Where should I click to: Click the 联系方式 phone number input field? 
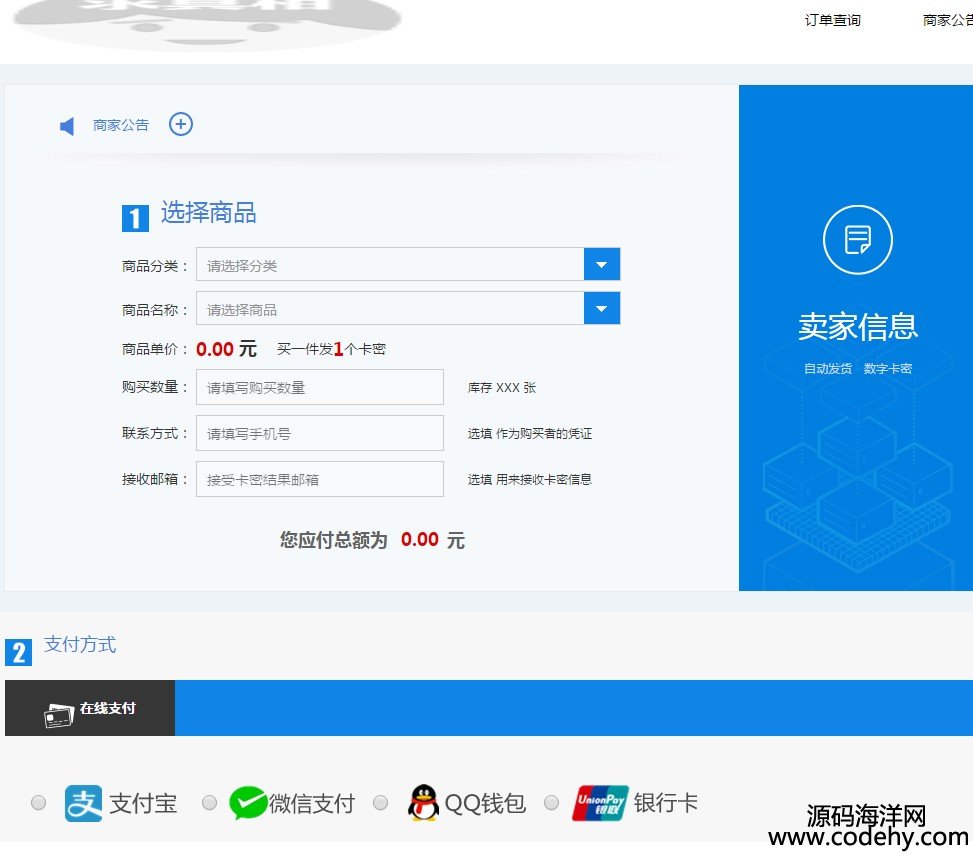[x=320, y=433]
